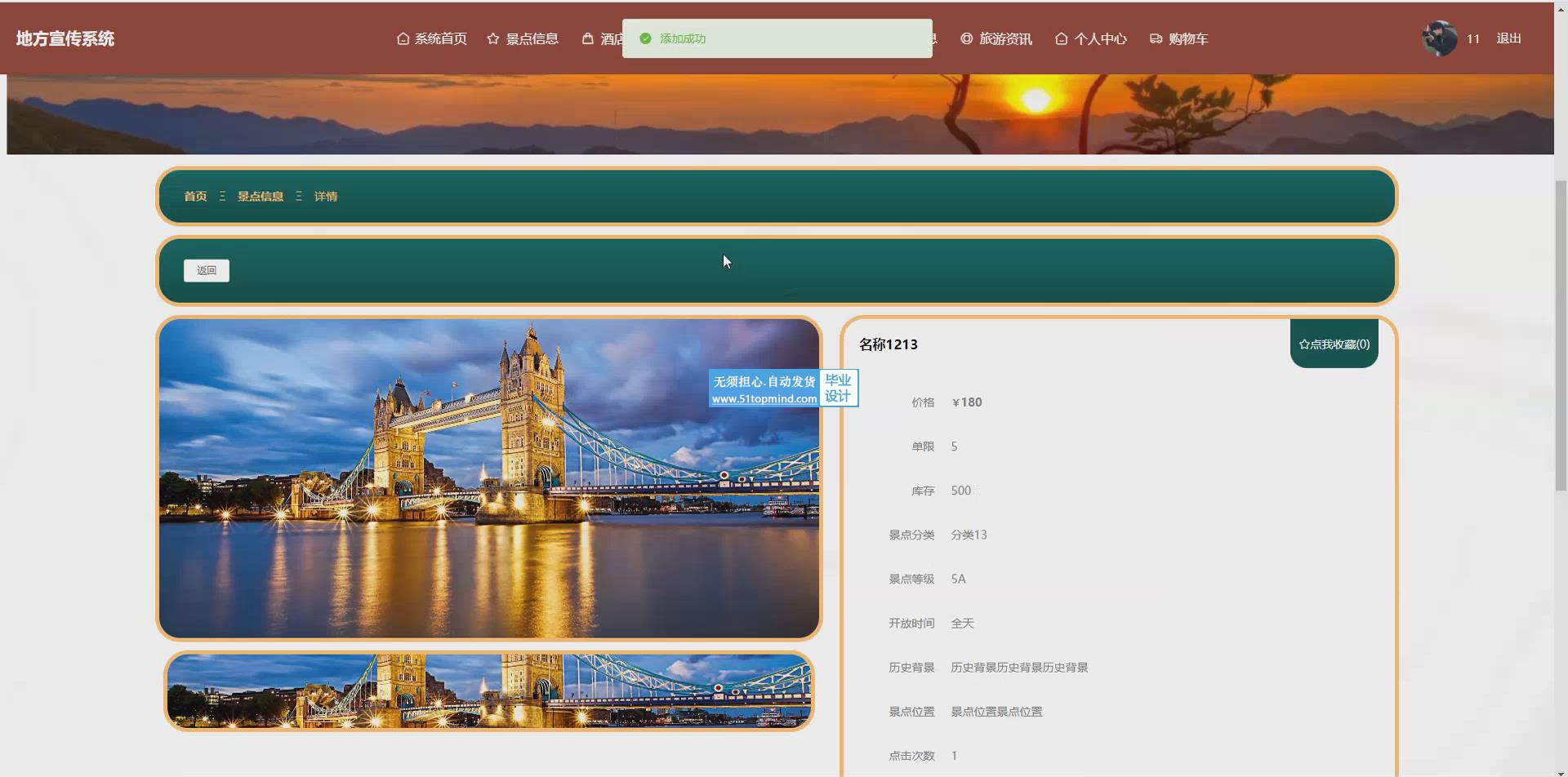Open the 个人中心 menu item
The image size is (1568, 777).
pyautogui.click(x=1100, y=38)
